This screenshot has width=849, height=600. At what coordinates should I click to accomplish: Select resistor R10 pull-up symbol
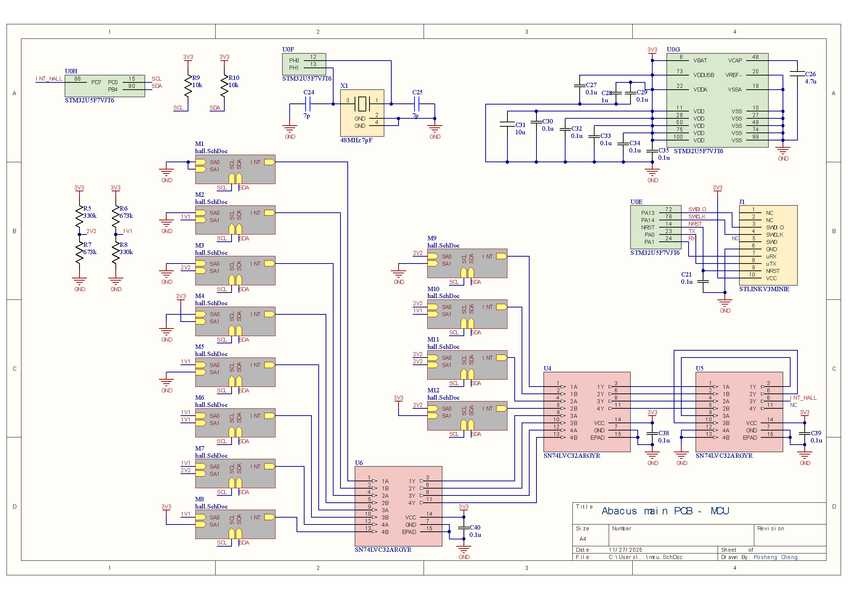coord(224,82)
